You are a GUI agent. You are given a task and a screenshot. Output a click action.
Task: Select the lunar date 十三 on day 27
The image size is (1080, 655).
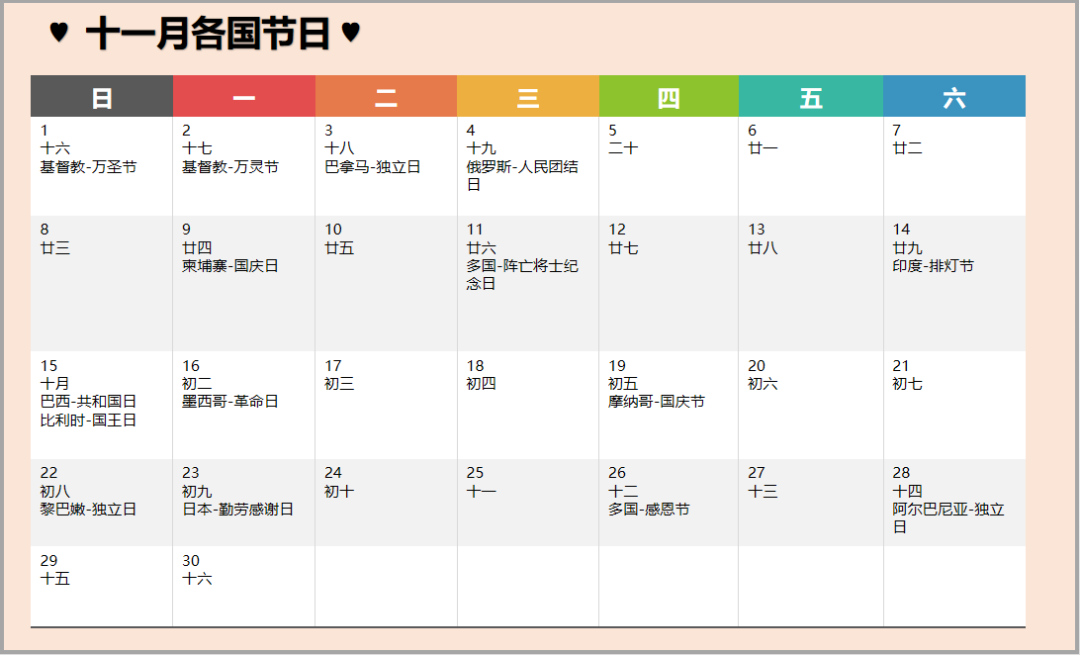(x=763, y=491)
